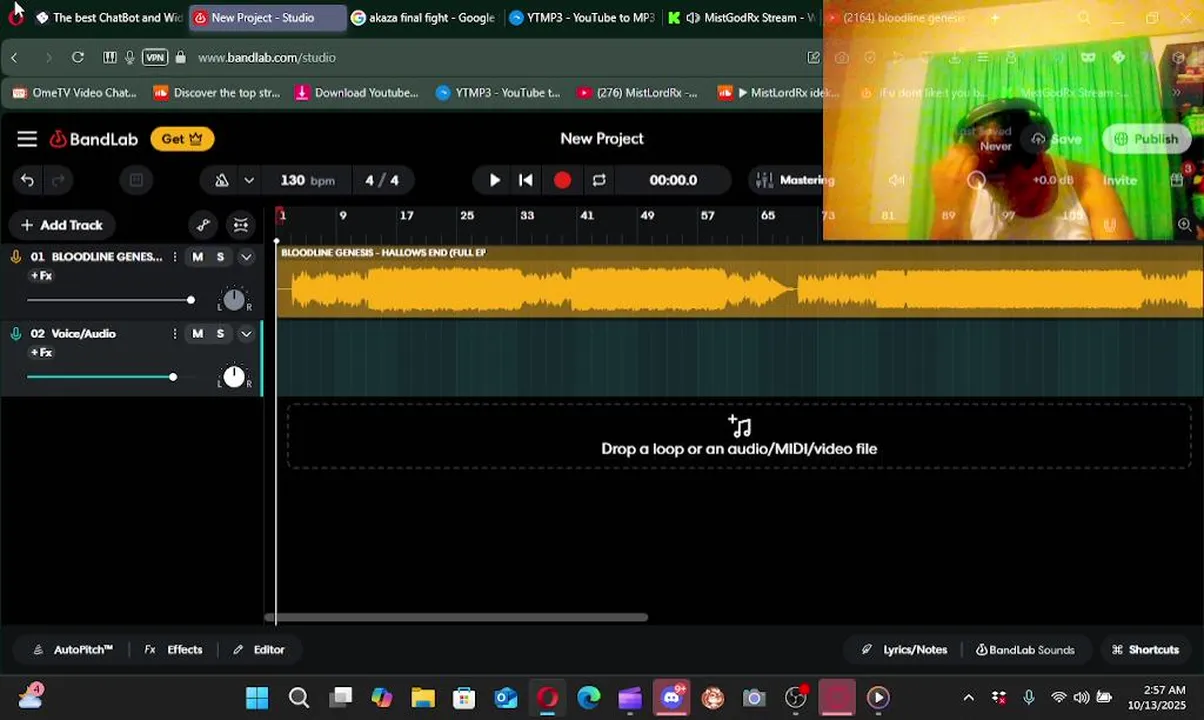Expand the metronome options dropdown
1204x720 pixels.
249,180
